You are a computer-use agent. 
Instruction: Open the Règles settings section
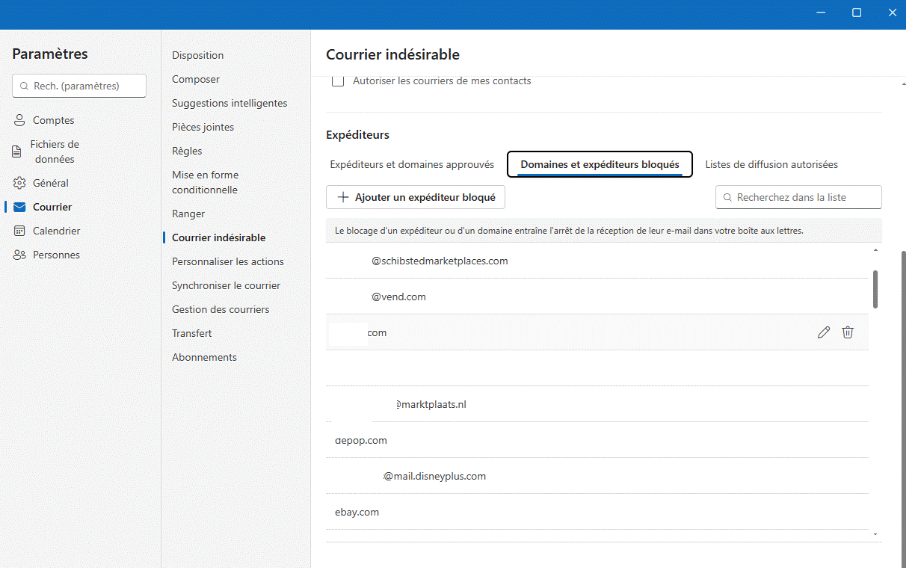(187, 151)
